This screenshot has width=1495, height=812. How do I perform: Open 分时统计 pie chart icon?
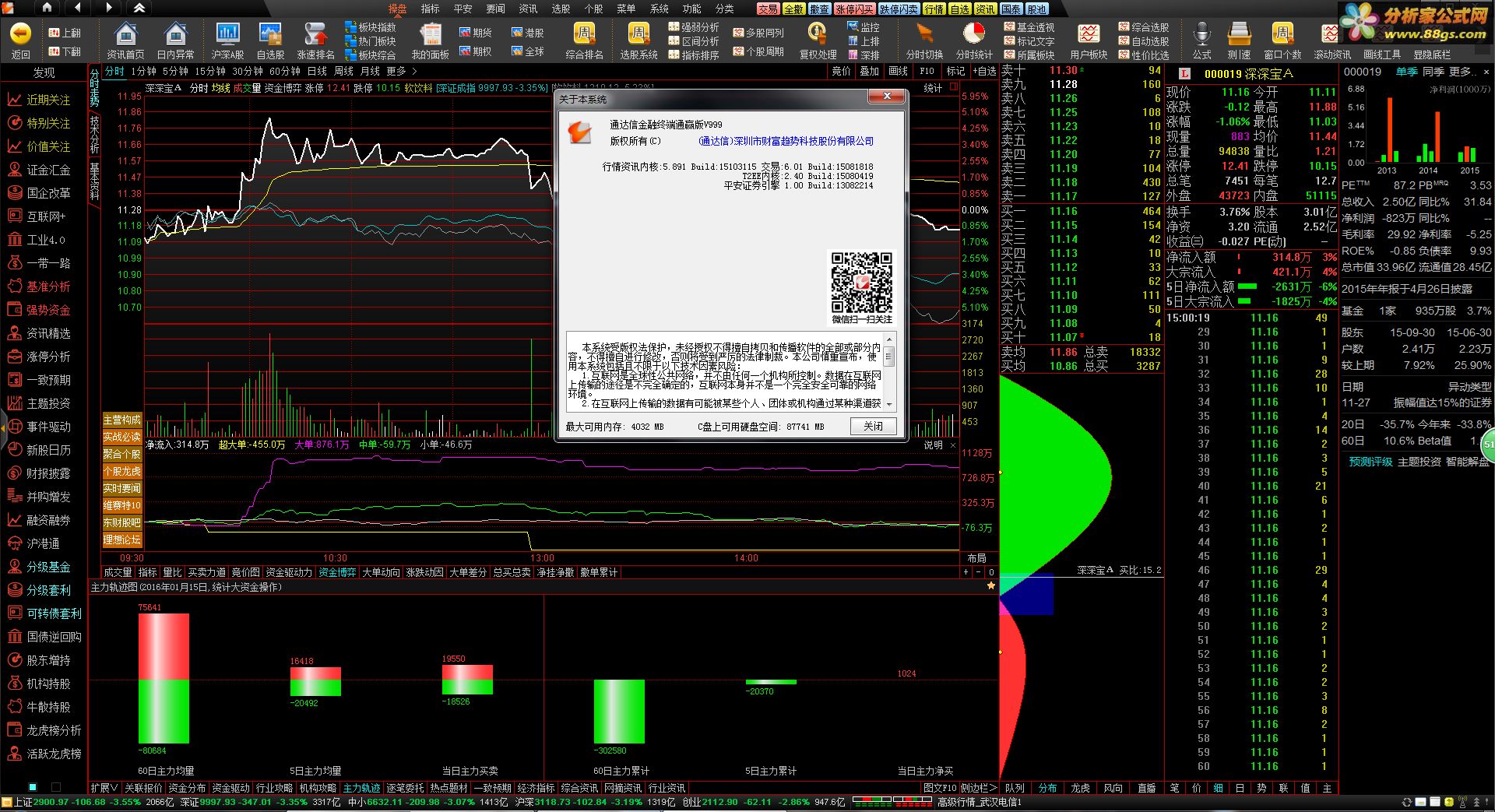click(973, 34)
